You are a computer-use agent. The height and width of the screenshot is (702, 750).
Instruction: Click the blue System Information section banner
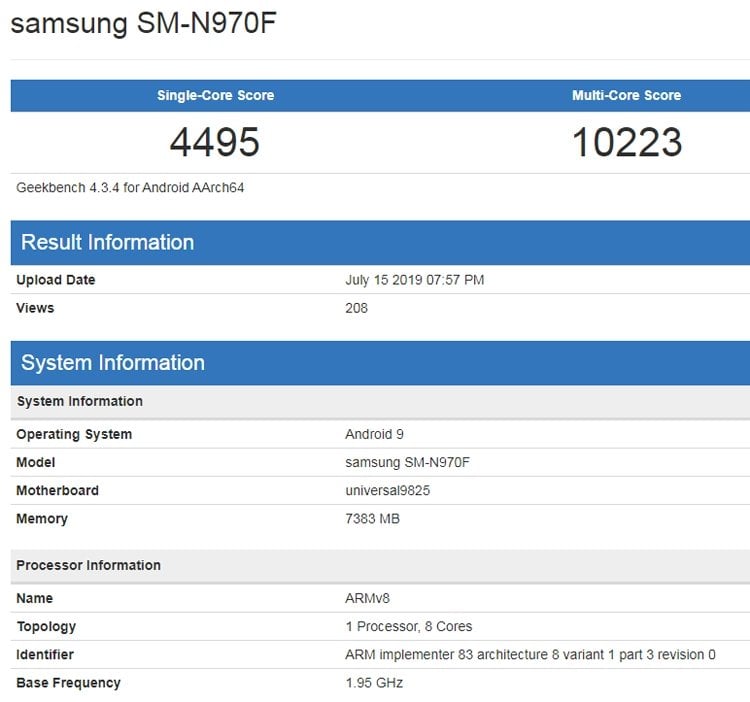click(380, 363)
